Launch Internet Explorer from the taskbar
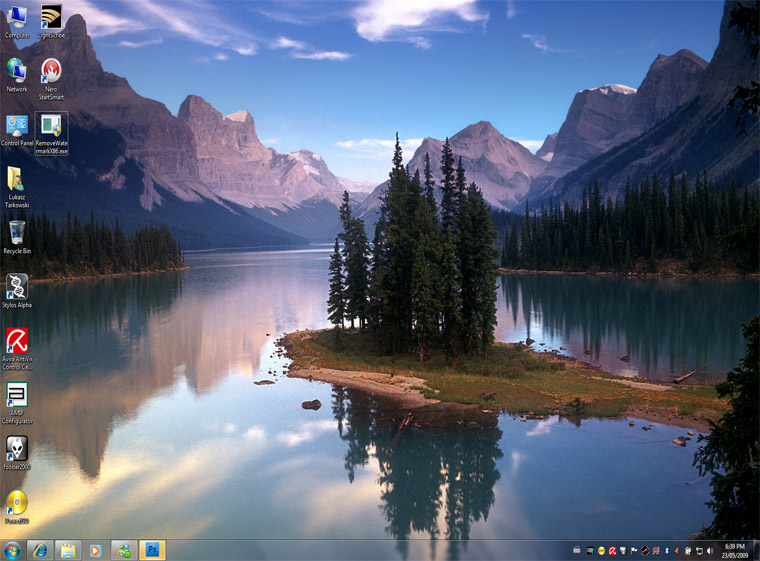This screenshot has width=760, height=561. [40, 550]
